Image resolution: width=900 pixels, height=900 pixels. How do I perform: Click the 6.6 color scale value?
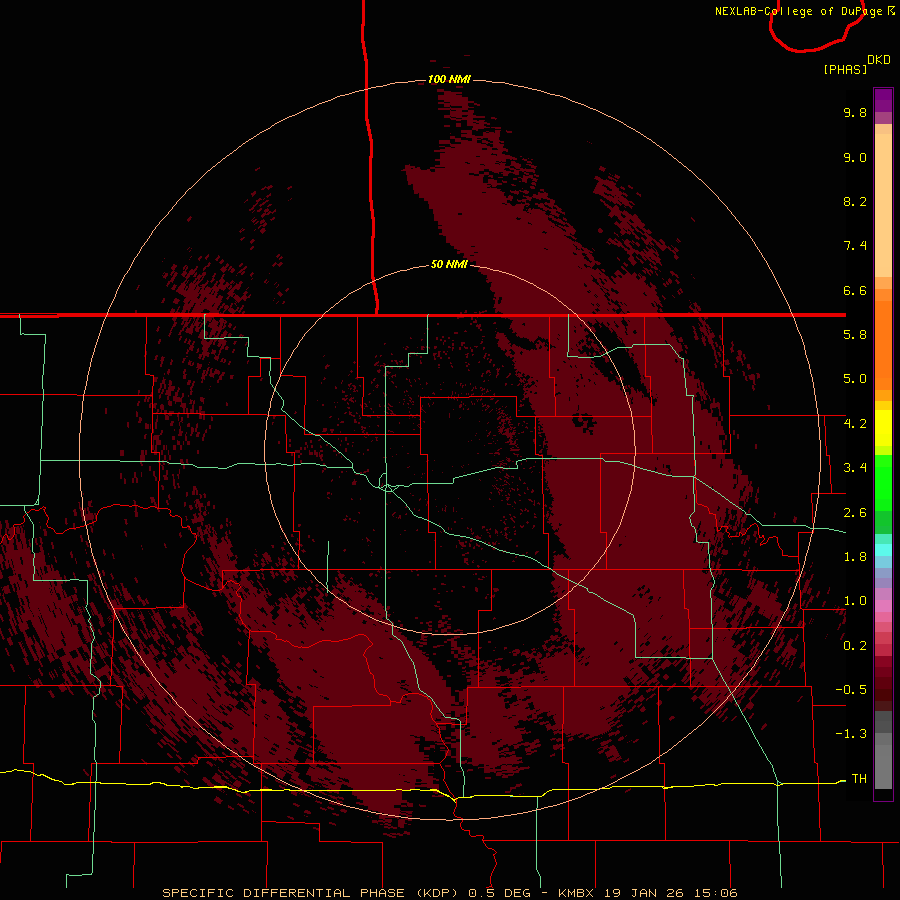coord(855,290)
